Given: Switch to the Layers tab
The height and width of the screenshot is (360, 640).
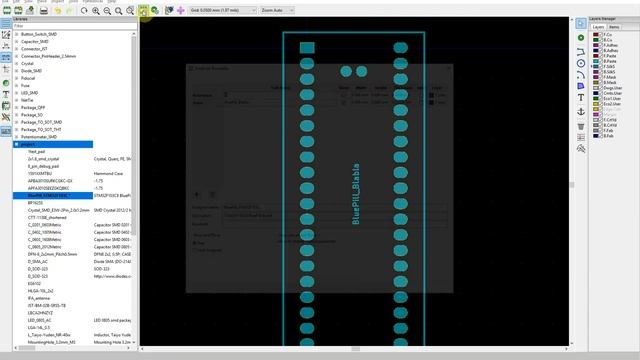Looking at the screenshot, I should pyautogui.click(x=598, y=27).
